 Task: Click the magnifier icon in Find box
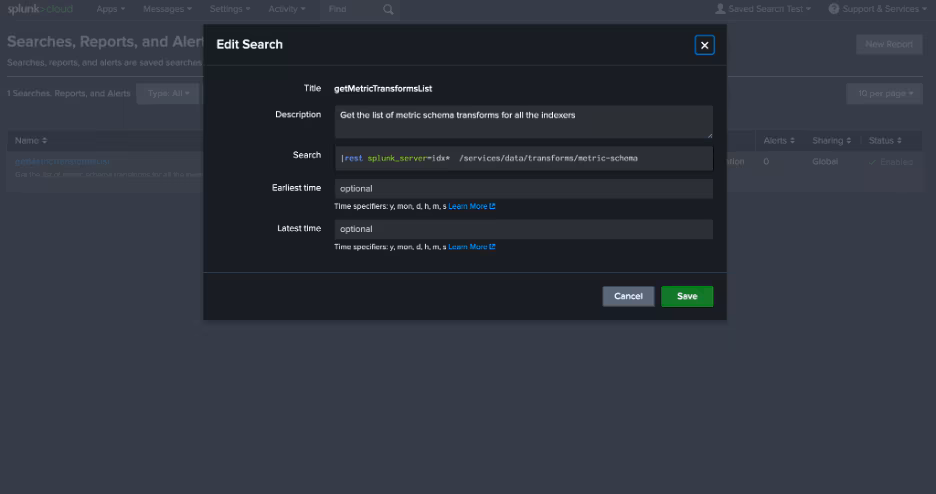388,10
